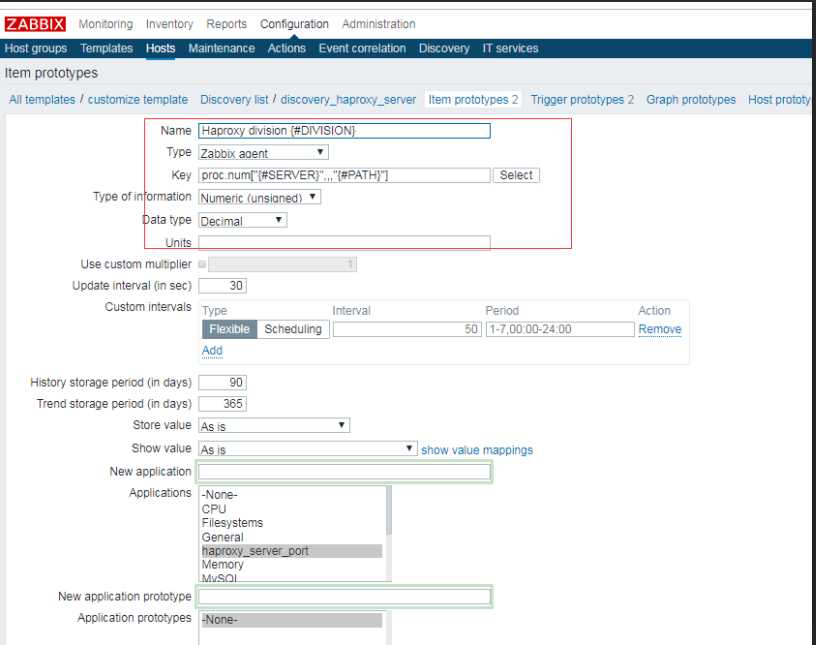Switch to Graph prototypes tab
The width and height of the screenshot is (816, 645).
691,99
